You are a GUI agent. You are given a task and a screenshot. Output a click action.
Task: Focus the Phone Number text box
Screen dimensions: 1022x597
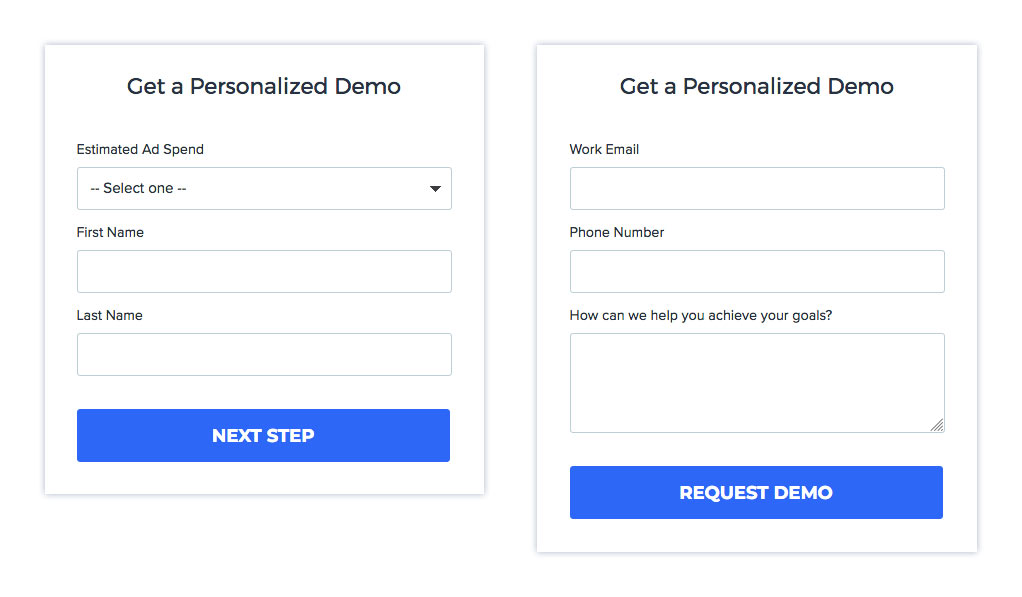point(757,271)
